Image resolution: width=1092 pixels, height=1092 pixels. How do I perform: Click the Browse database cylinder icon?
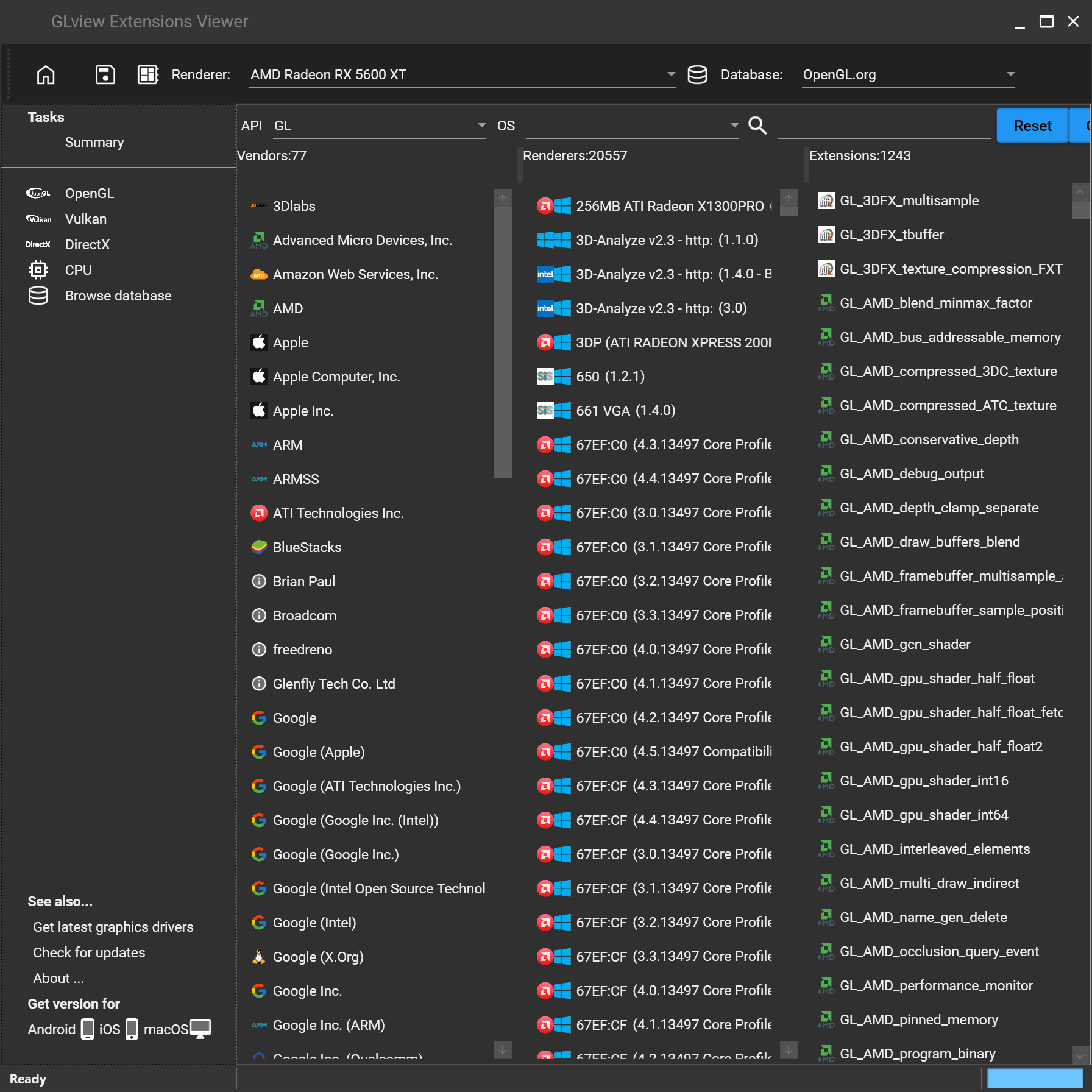click(38, 296)
